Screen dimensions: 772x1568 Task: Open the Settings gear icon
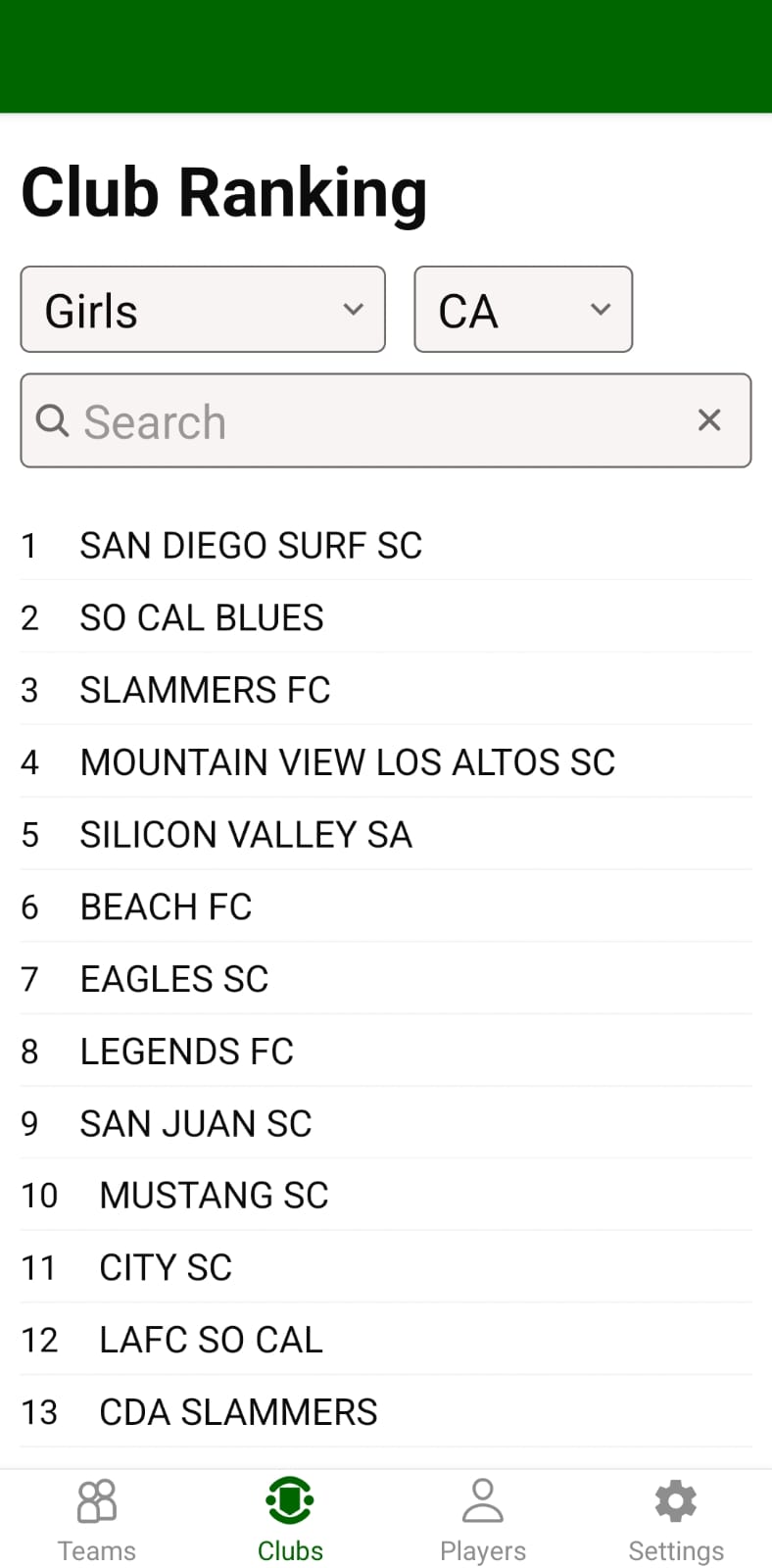click(x=675, y=1501)
